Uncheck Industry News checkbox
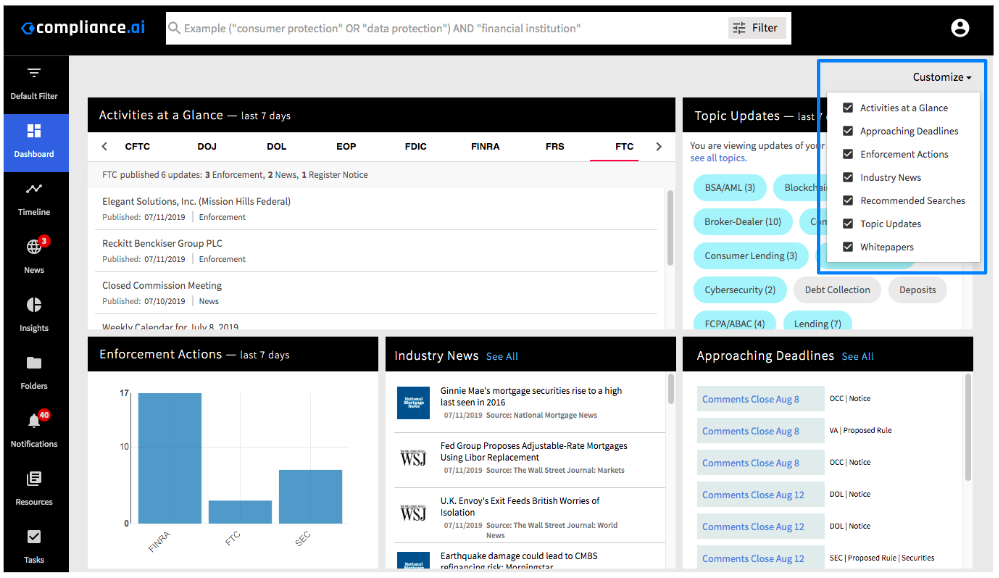 (x=847, y=177)
